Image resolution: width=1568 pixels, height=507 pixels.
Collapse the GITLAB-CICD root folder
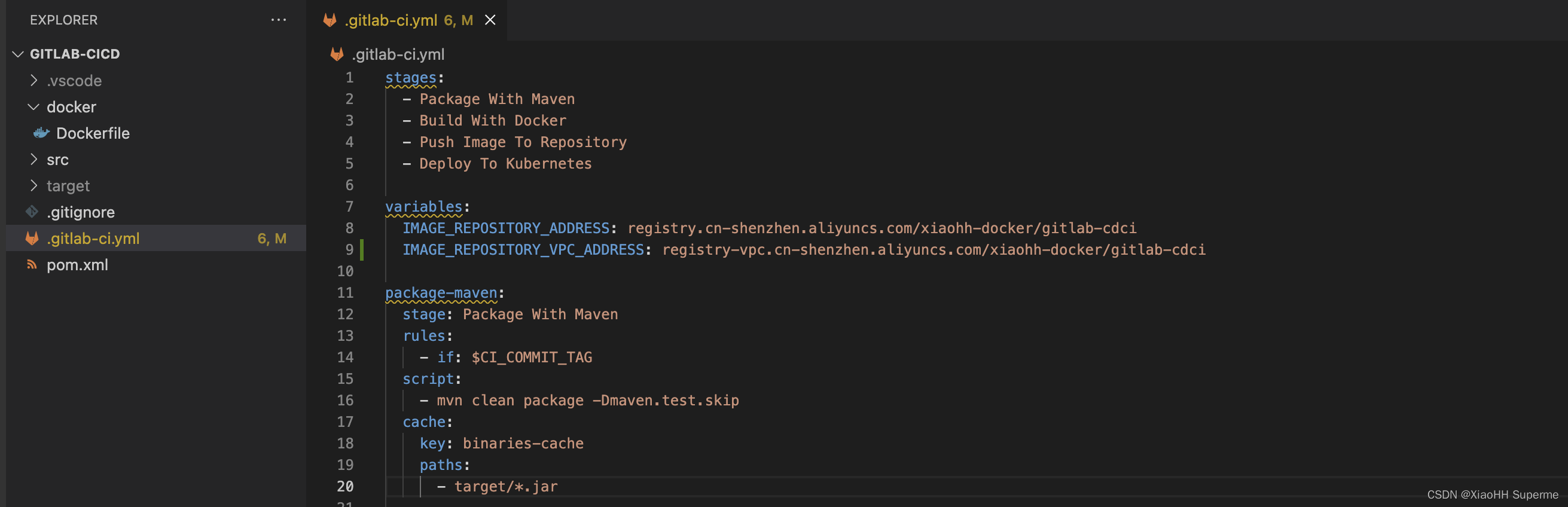[x=19, y=54]
